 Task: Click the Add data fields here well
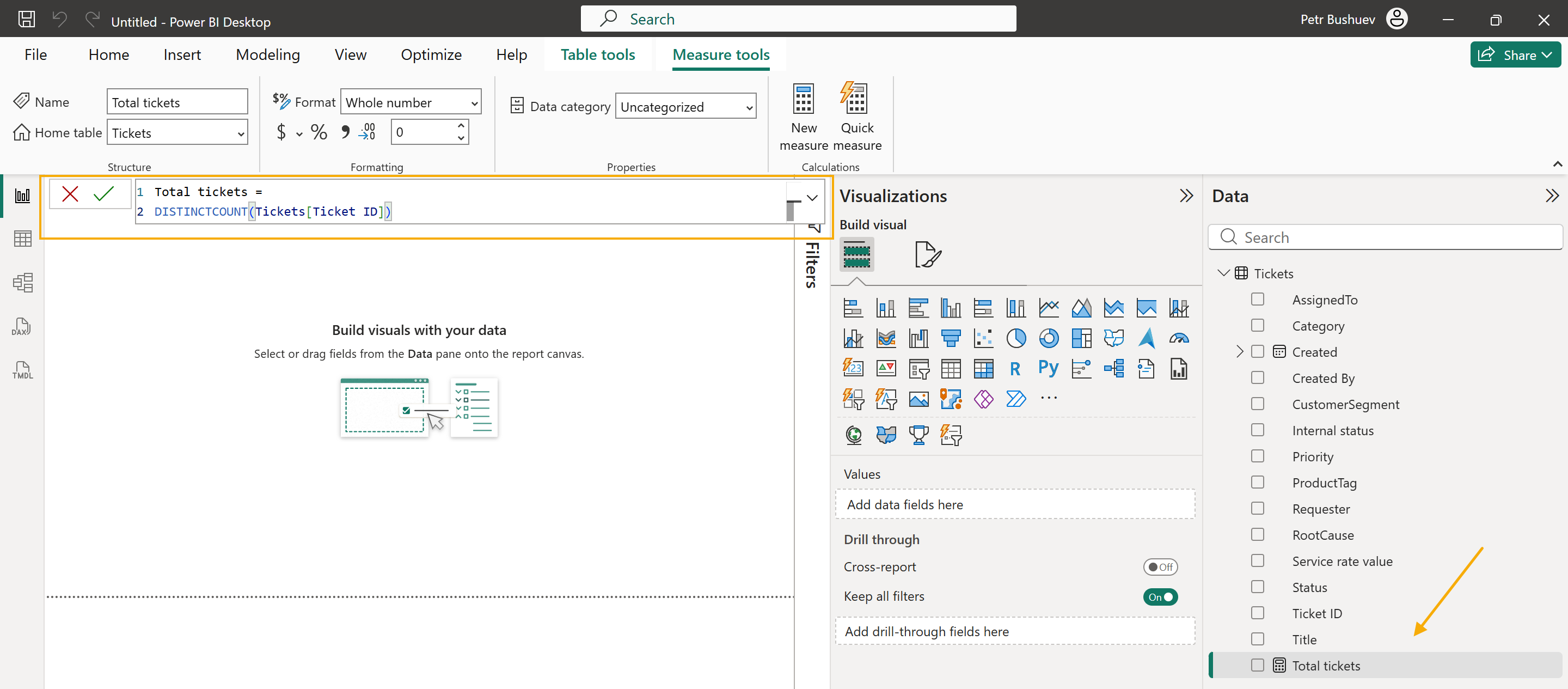coord(1015,504)
